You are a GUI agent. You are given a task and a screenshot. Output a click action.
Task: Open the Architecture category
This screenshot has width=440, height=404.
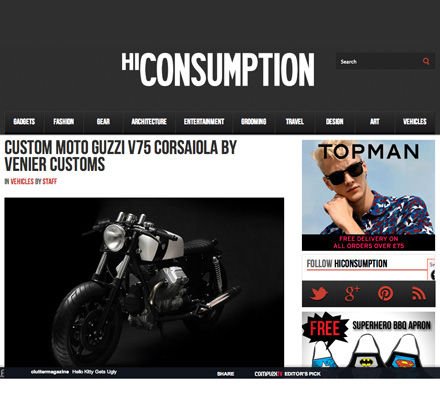click(x=149, y=121)
